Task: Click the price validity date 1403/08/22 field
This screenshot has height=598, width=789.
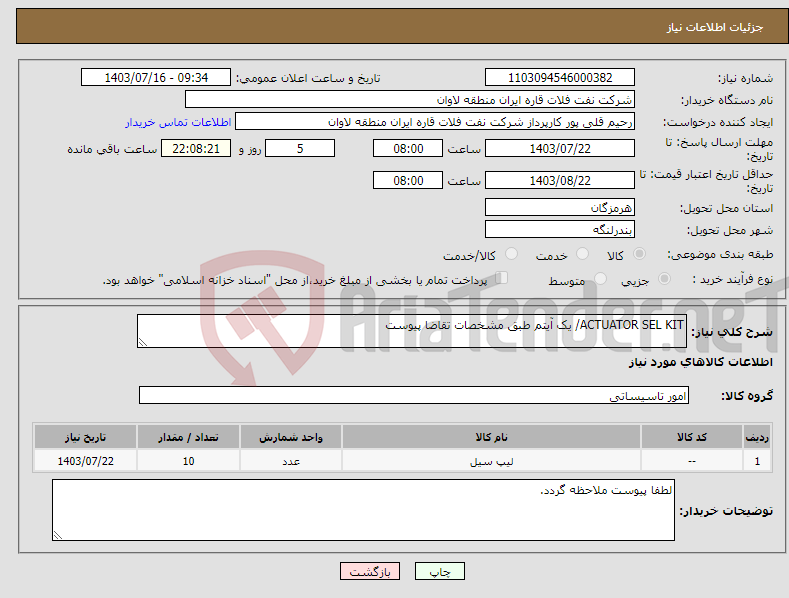Action: click(x=560, y=180)
